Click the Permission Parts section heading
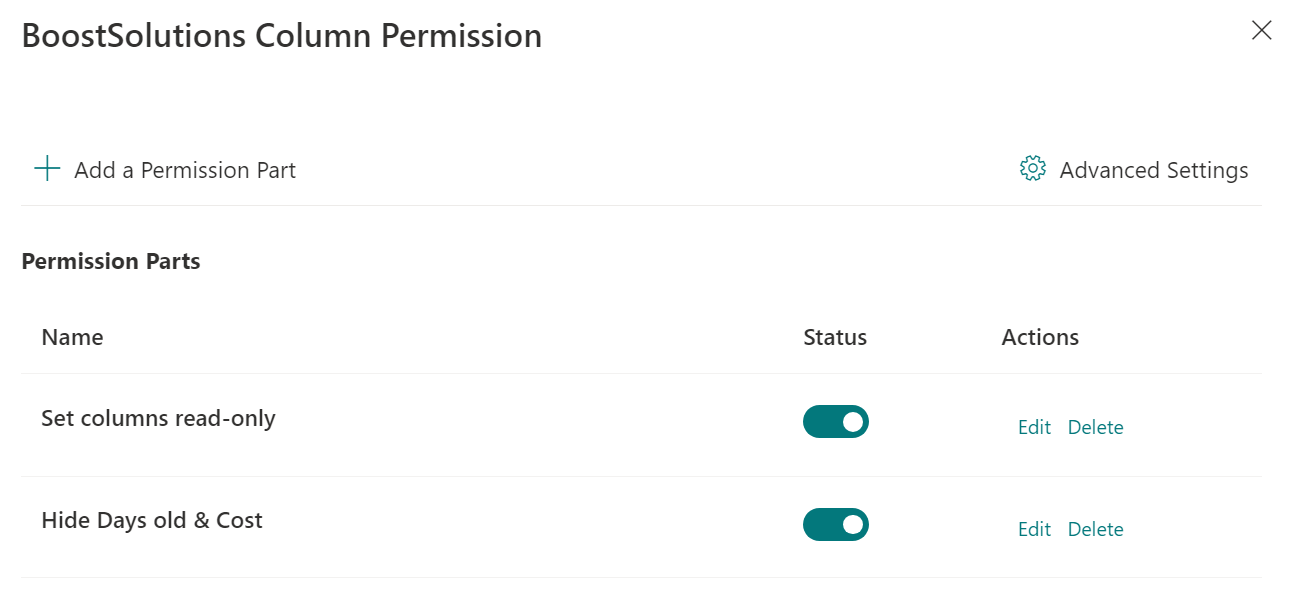 tap(111, 261)
